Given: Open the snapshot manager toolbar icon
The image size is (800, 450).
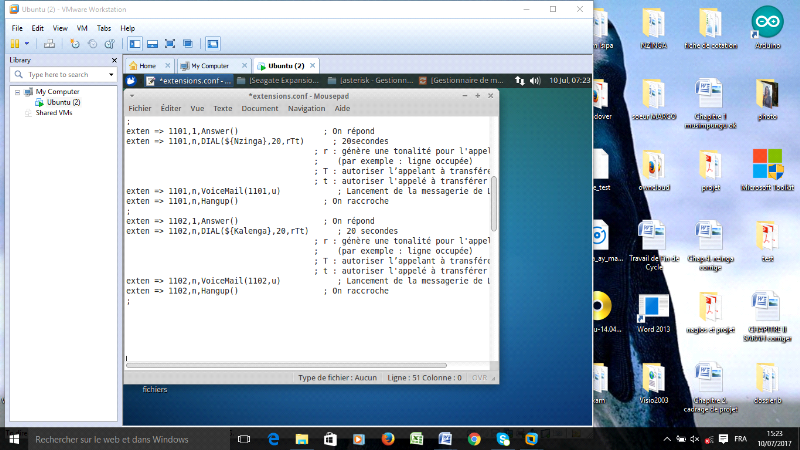Looking at the screenshot, I should point(108,44).
